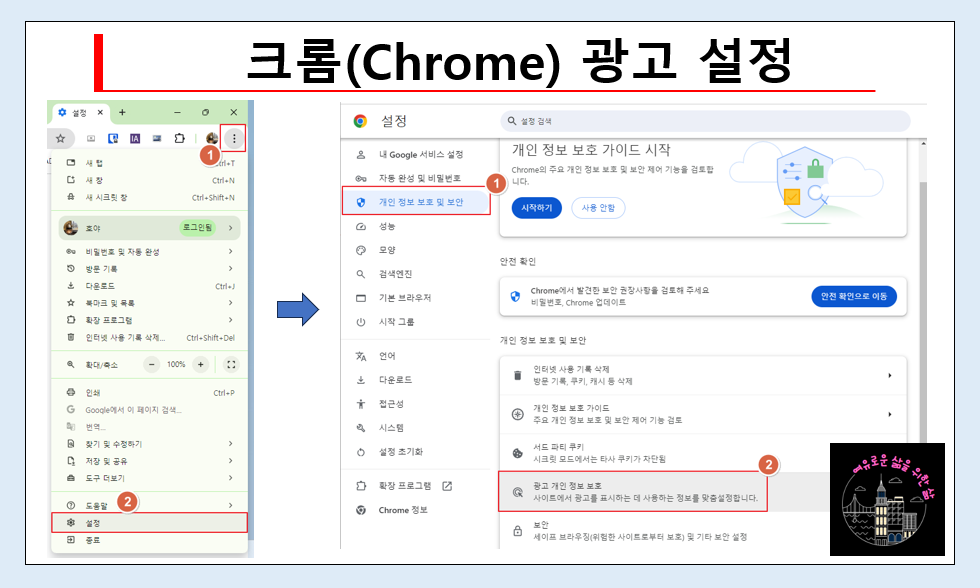Click the wrench icon beside 시스템
Image resolution: width=980 pixels, height=588 pixels.
pyautogui.click(x=361, y=428)
